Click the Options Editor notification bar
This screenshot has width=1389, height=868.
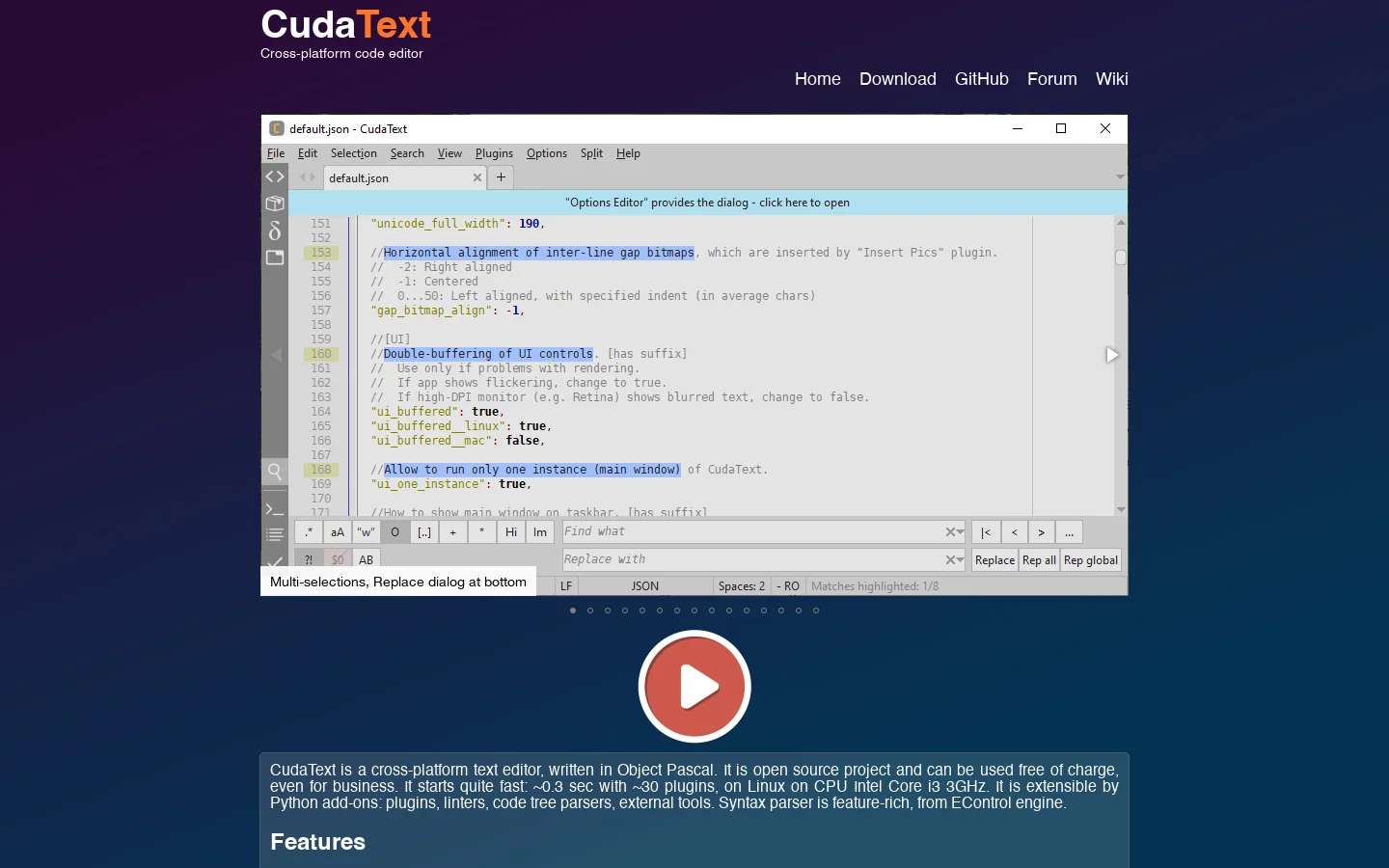click(708, 203)
